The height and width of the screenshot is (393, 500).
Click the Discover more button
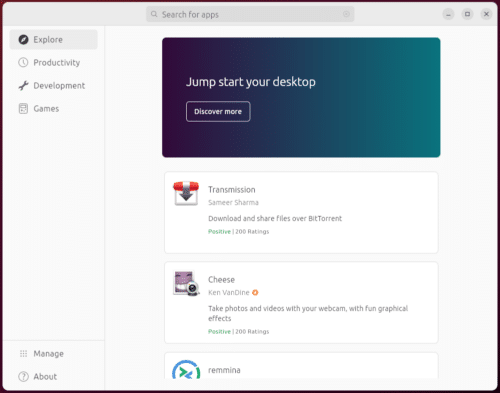coord(218,112)
